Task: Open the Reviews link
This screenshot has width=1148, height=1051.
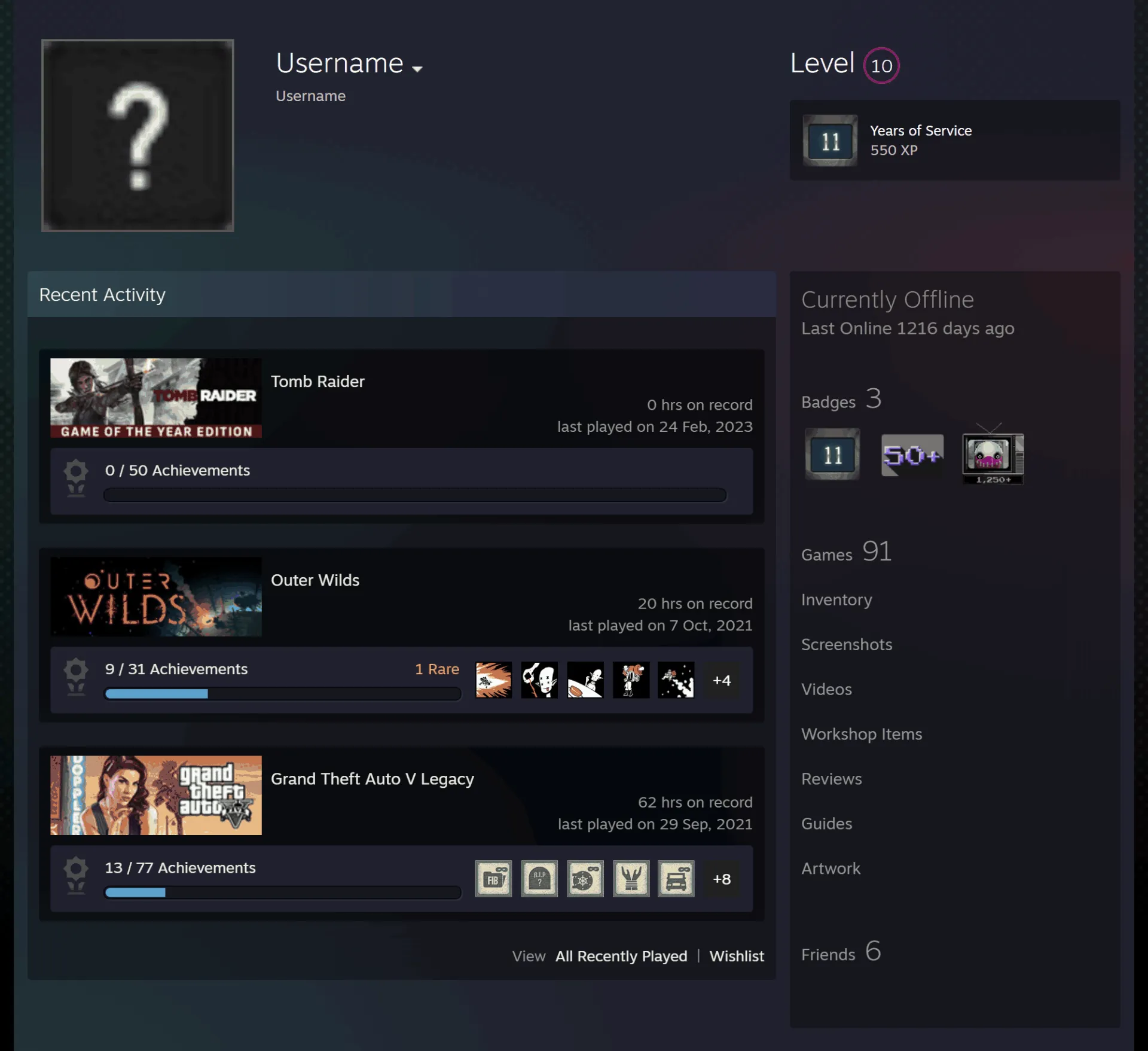Action: click(832, 779)
